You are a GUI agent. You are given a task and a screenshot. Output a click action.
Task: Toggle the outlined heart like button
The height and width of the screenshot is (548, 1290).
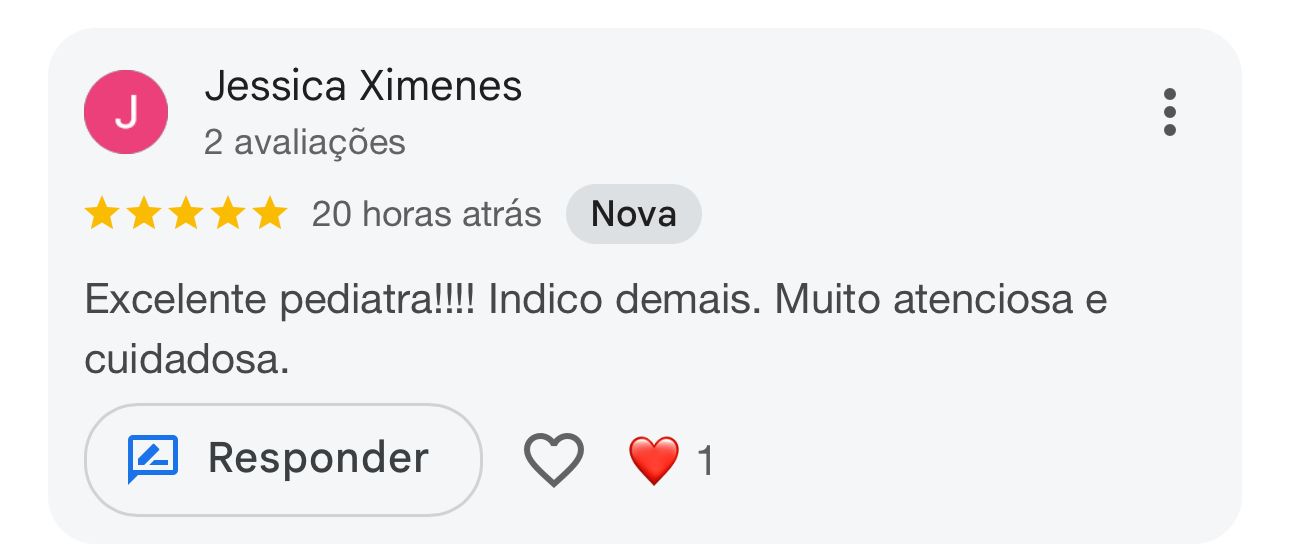point(554,460)
